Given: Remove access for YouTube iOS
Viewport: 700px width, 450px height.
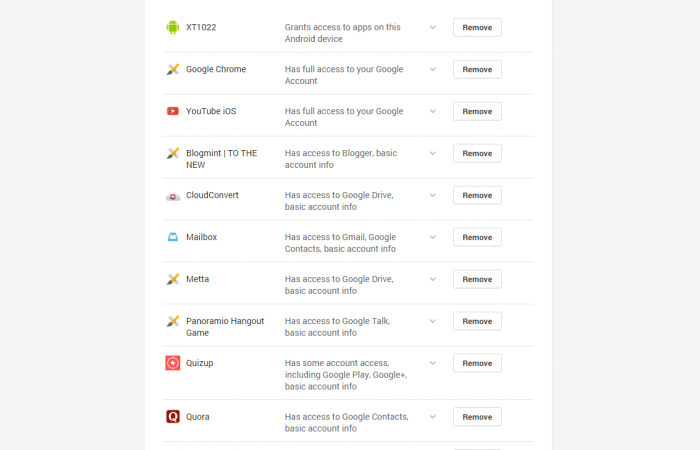Looking at the screenshot, I should [477, 111].
